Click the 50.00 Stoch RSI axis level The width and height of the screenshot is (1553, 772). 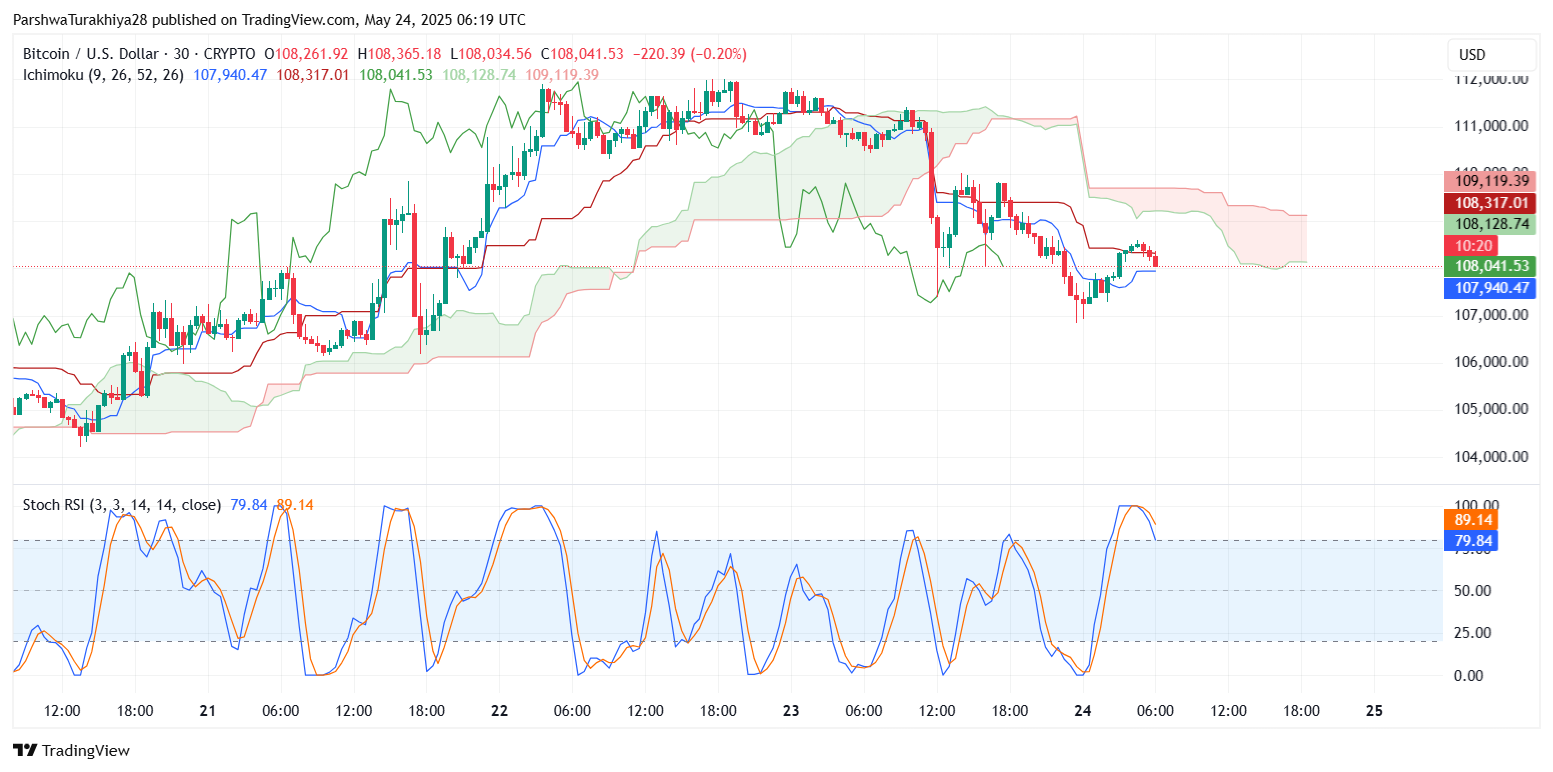pyautogui.click(x=1475, y=591)
